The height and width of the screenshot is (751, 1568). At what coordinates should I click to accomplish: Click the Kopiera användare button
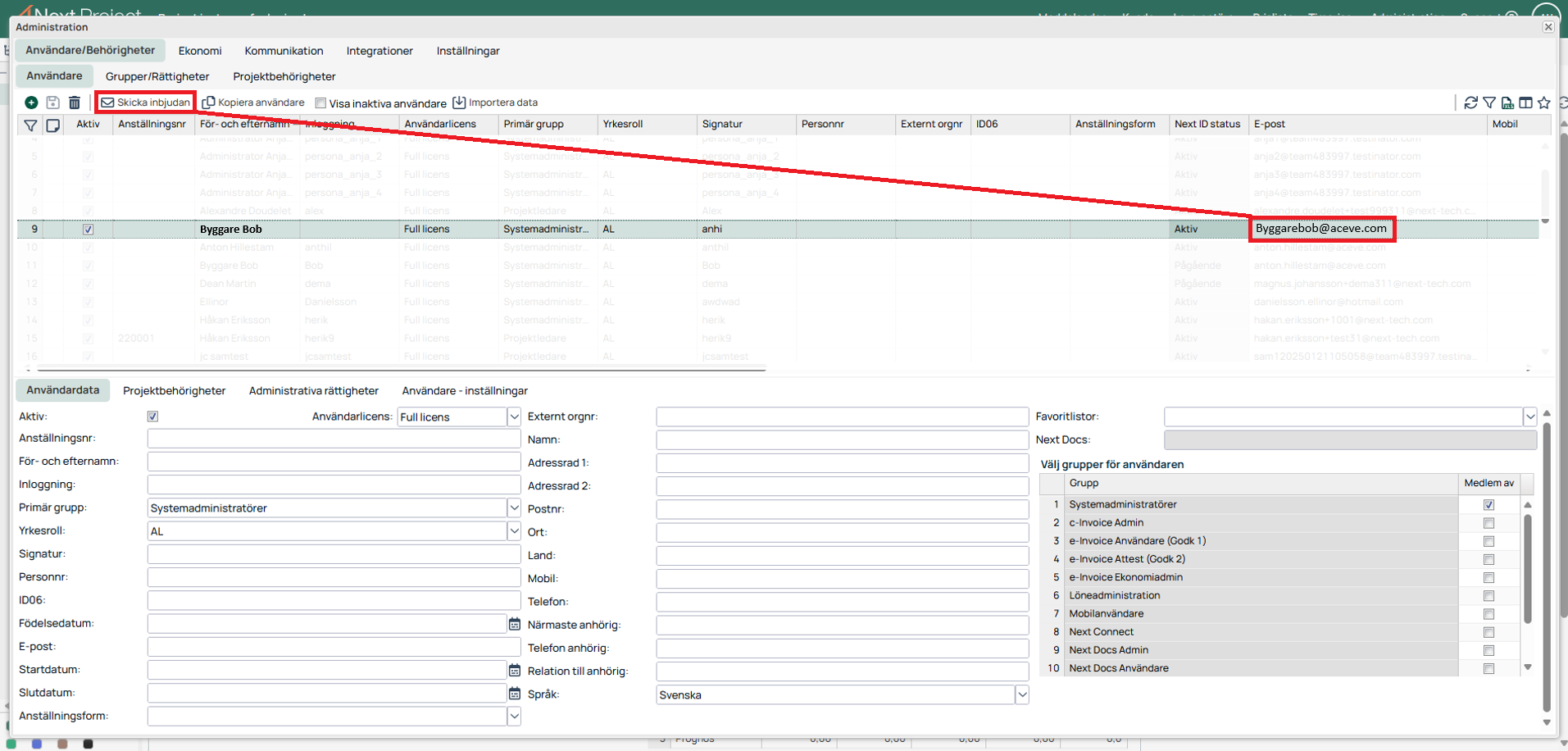click(x=253, y=102)
